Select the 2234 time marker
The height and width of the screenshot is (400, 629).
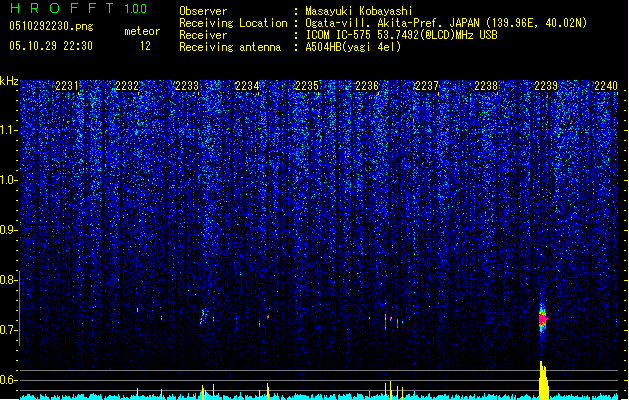pos(247,86)
